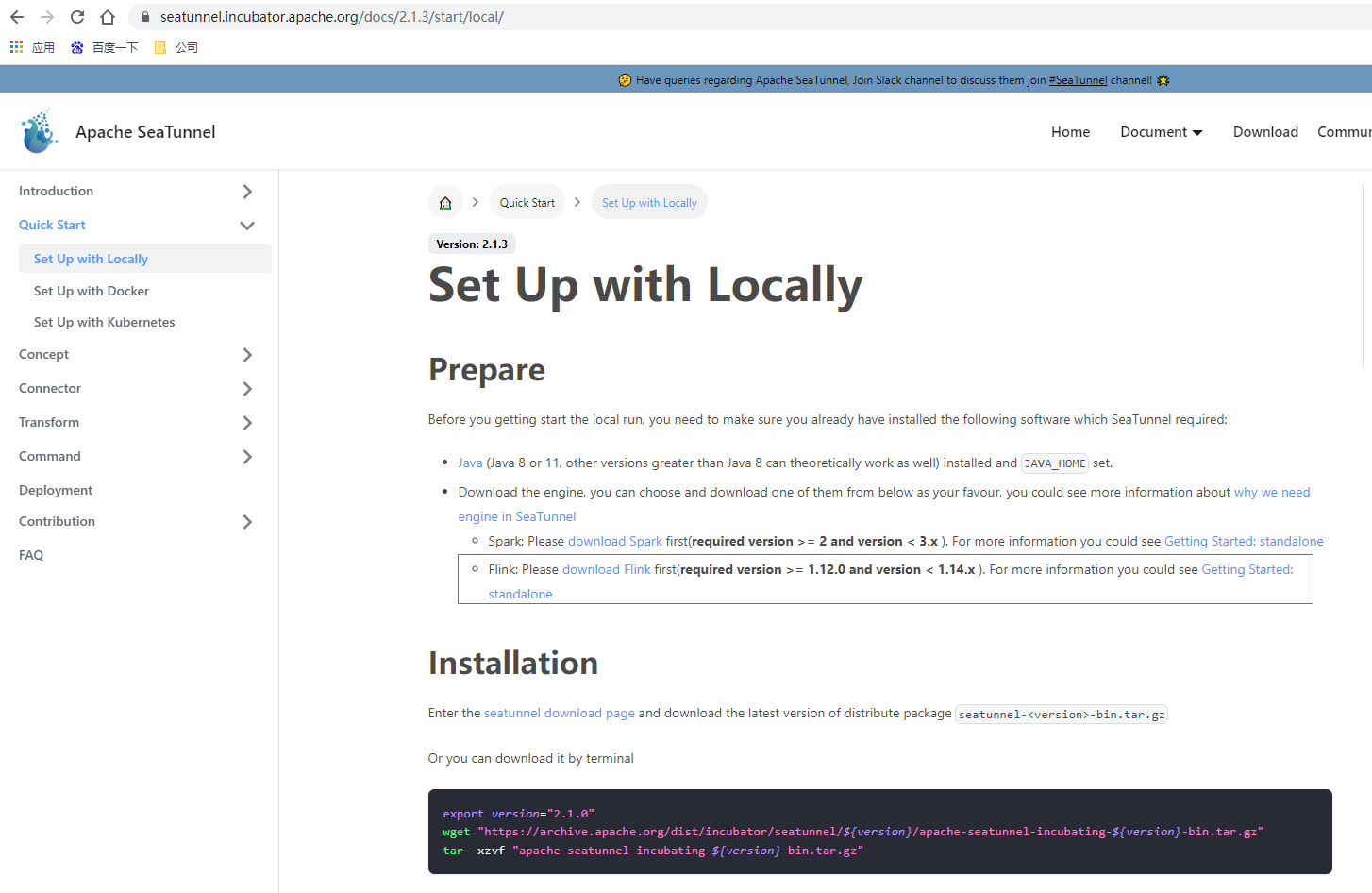Click the Installation heading

pyautogui.click(x=513, y=663)
